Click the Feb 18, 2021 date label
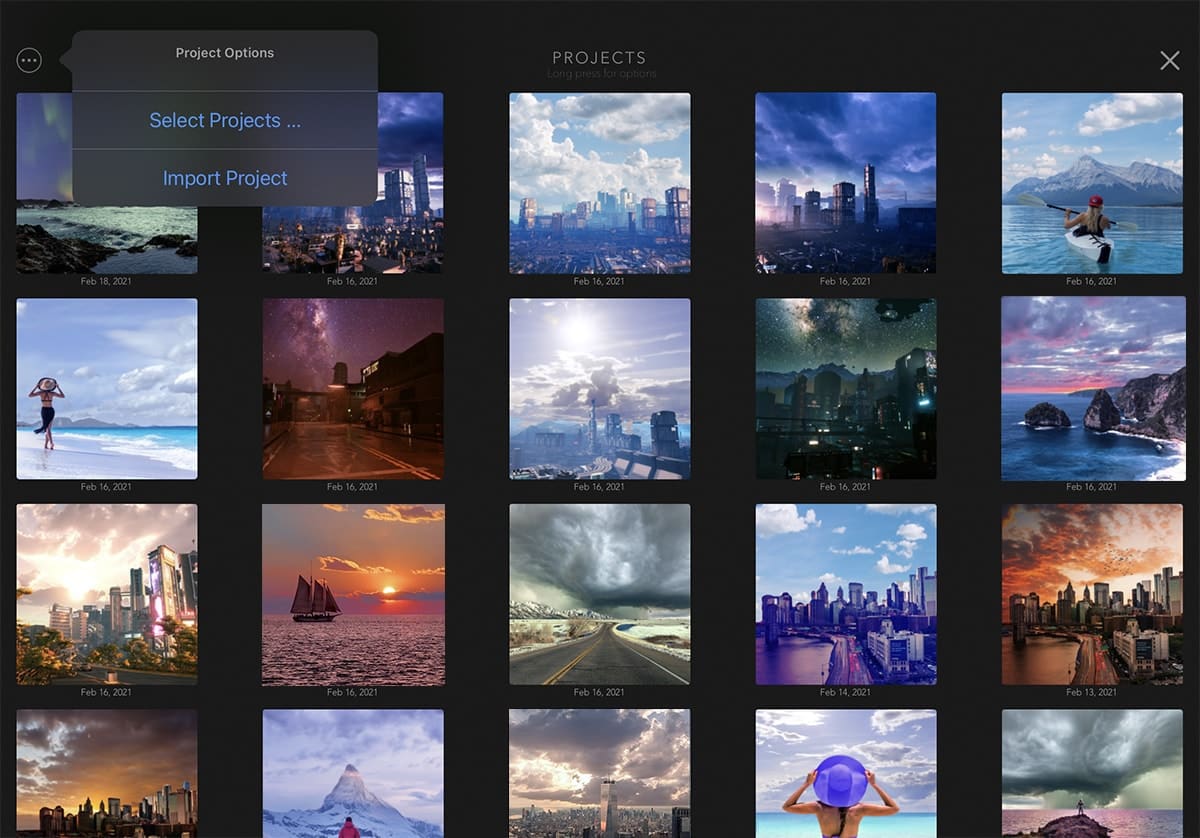Screen dimensions: 1200x838 pos(107,282)
